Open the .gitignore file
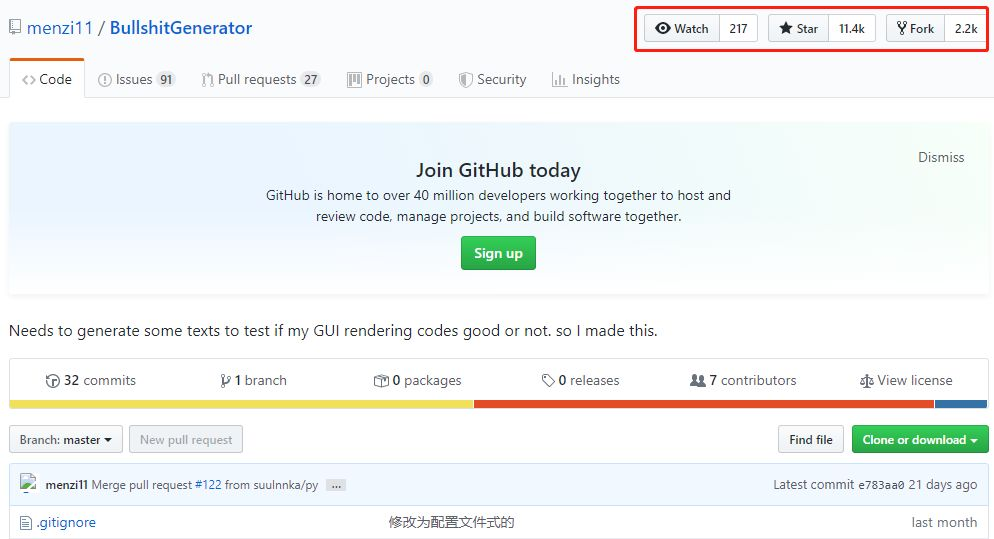 coord(66,523)
